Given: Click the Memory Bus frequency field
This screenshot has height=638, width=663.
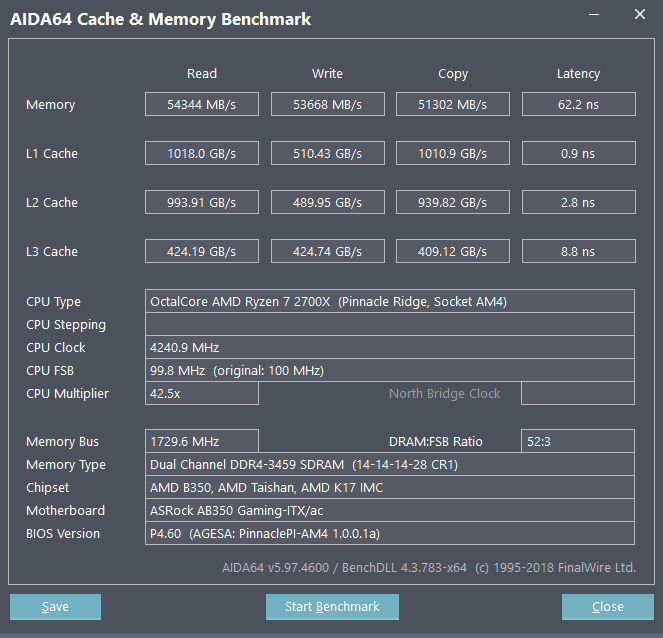Looking at the screenshot, I should [x=202, y=442].
